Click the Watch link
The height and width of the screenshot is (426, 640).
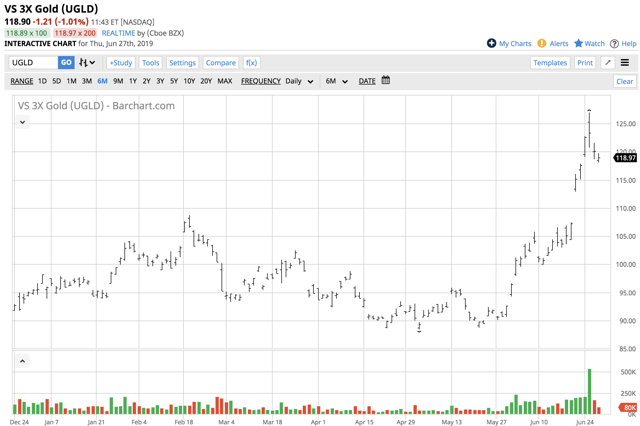[x=594, y=43]
